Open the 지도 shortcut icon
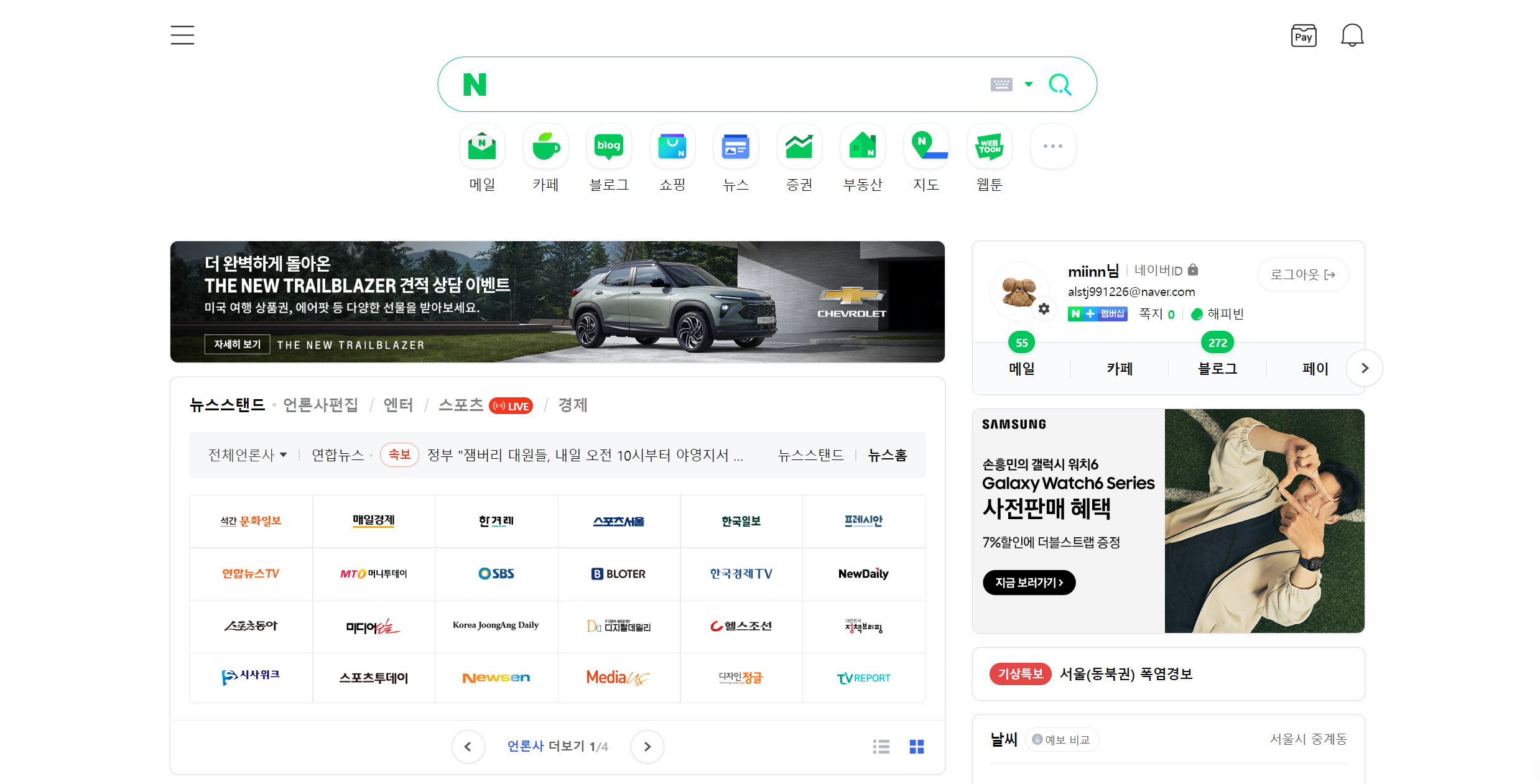Screen dimensions: 1540x784 [x=926, y=147]
